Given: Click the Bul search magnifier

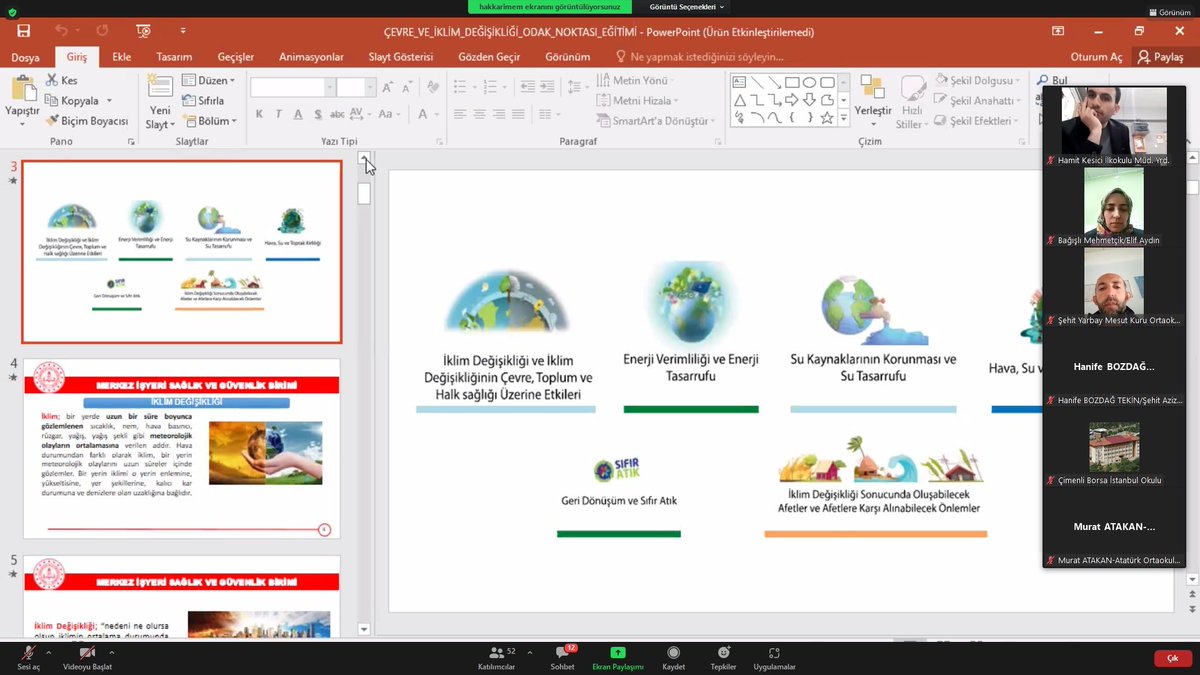Looking at the screenshot, I should tap(1052, 80).
